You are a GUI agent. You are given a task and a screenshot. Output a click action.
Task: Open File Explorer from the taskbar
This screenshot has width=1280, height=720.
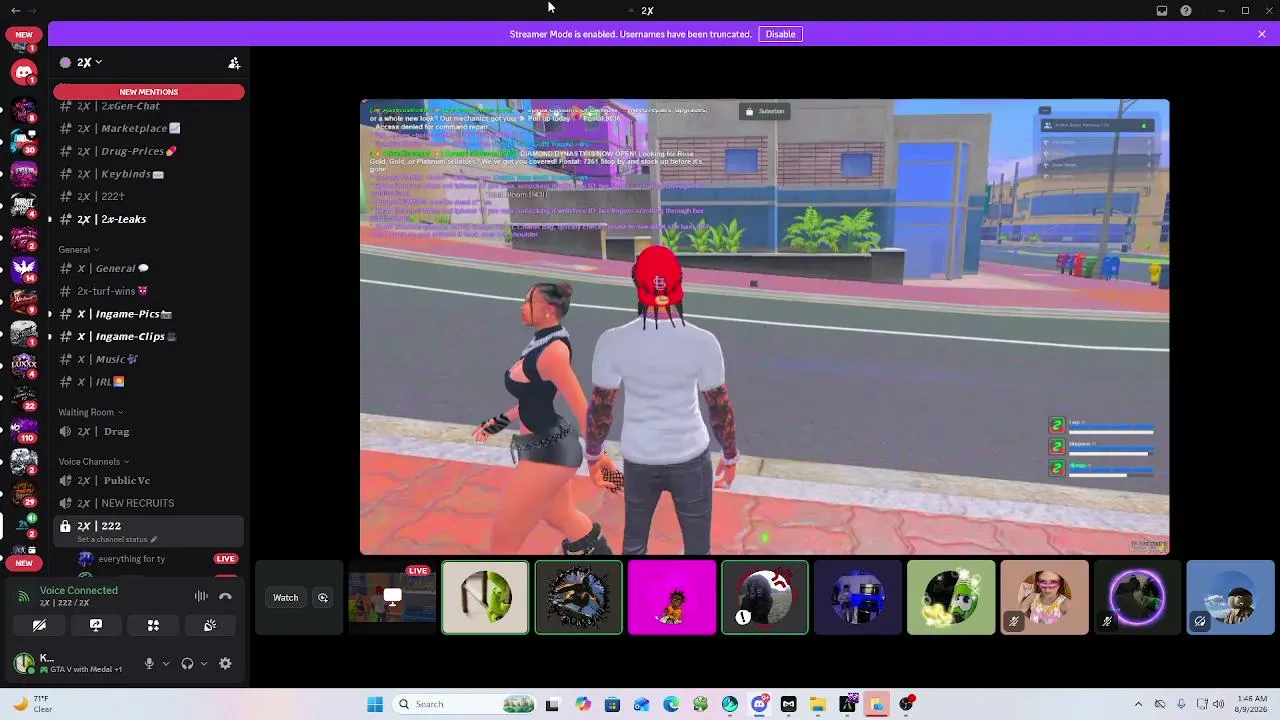click(x=818, y=704)
